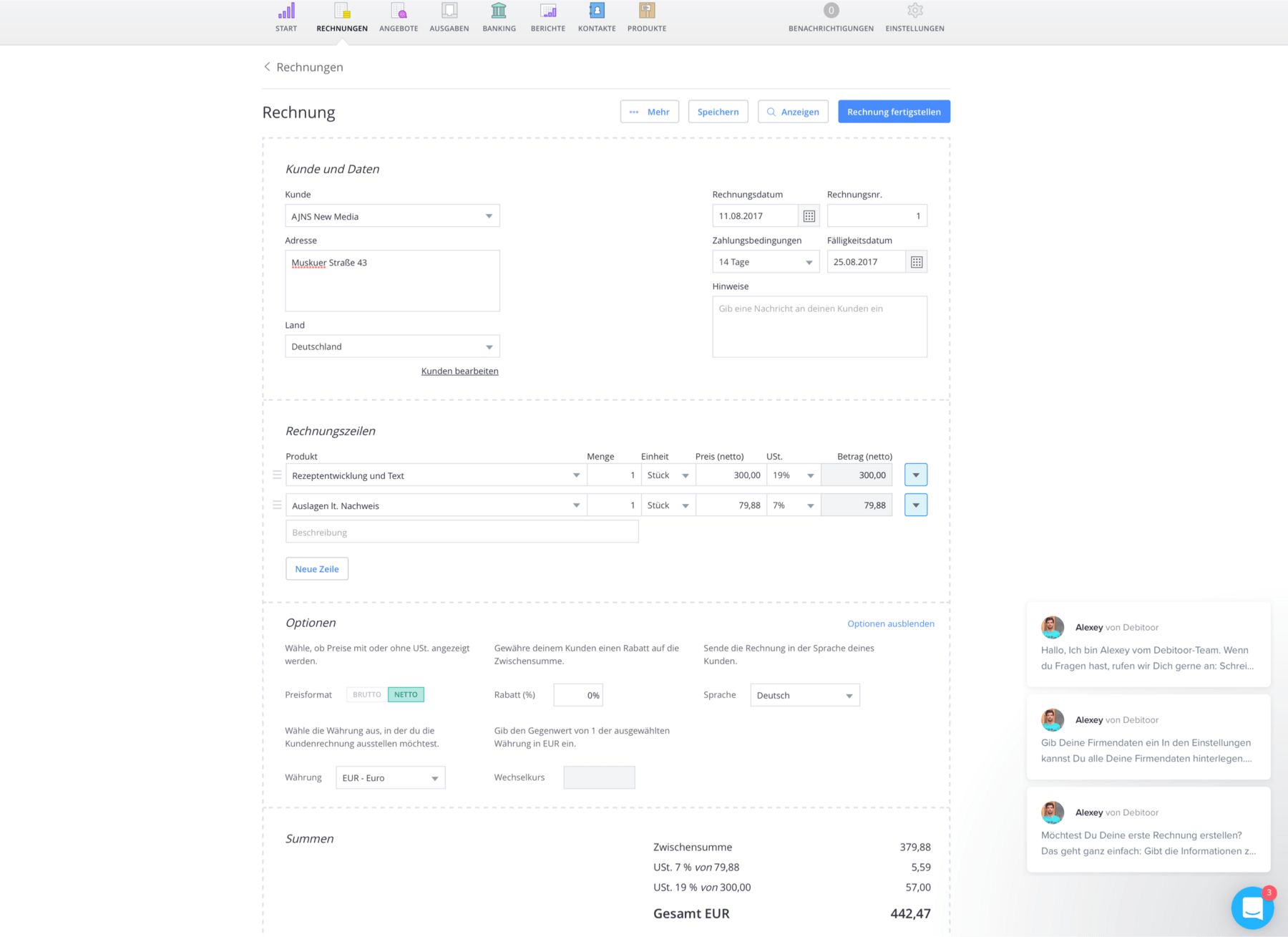
Task: Click Rechnung fertigstellen button
Action: 894,112
